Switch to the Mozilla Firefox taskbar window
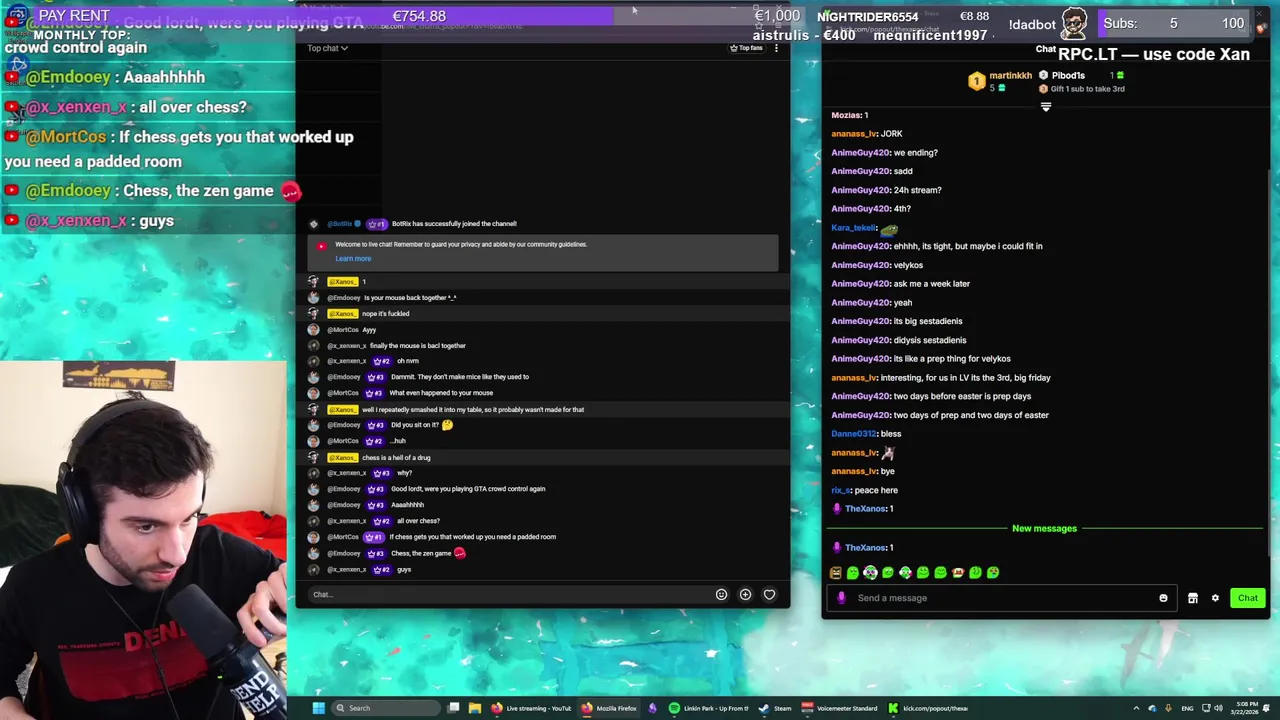This screenshot has width=1280, height=720. [609, 708]
